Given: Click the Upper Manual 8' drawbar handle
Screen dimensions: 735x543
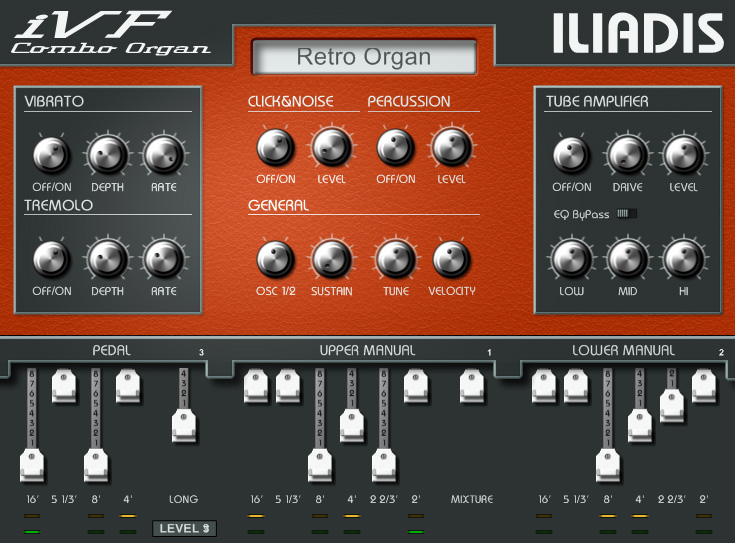Looking at the screenshot, I should 320,466.
